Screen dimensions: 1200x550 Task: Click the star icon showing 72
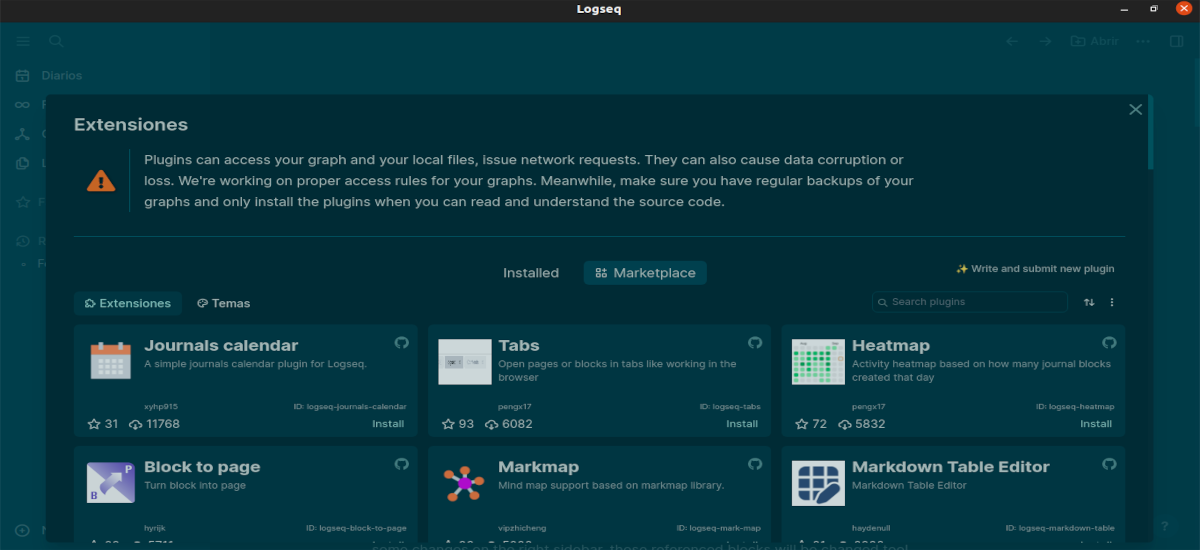pyautogui.click(x=803, y=424)
